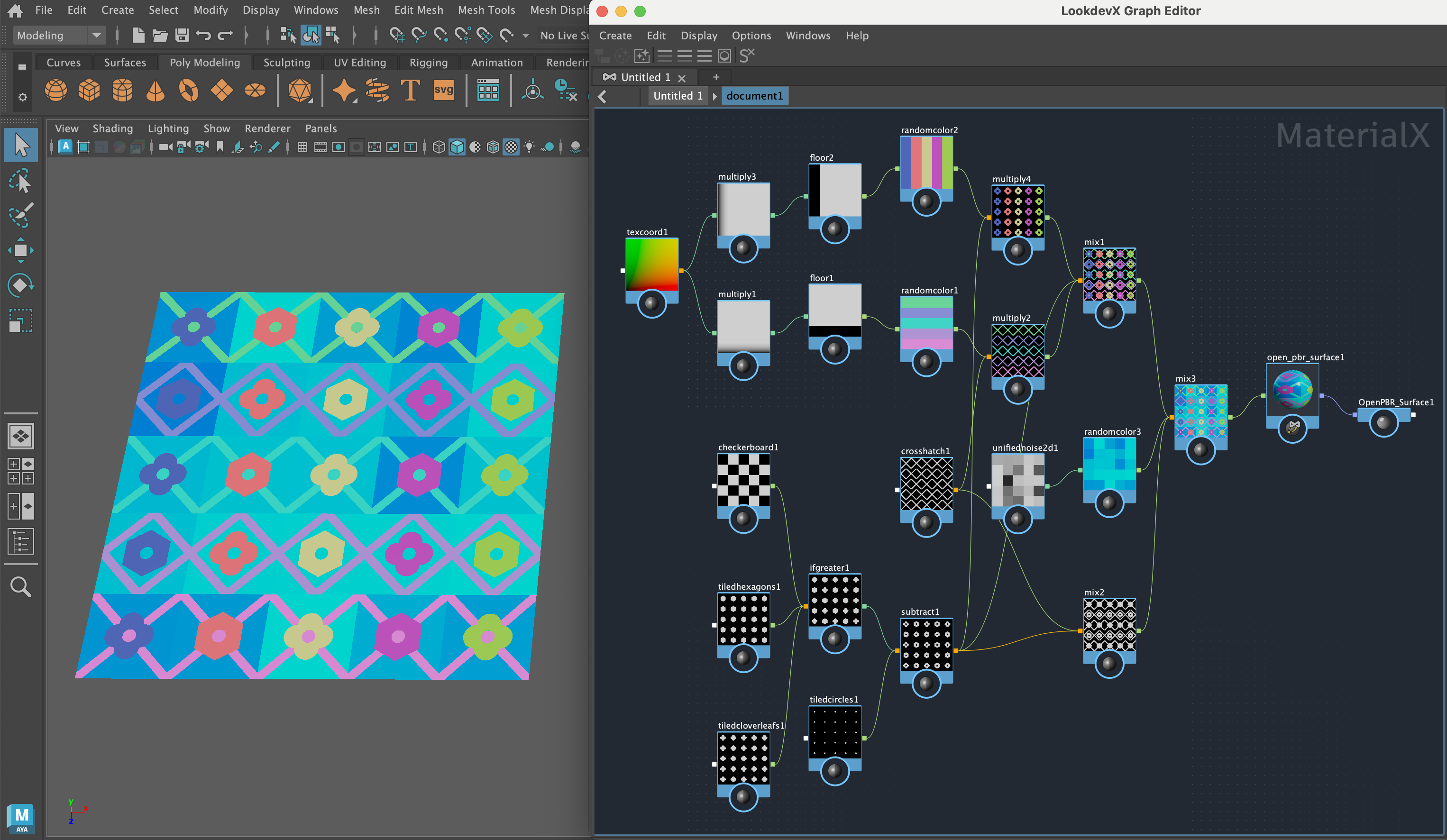Select the randomcolor2 node preview
This screenshot has width=1447, height=840.
[926, 163]
